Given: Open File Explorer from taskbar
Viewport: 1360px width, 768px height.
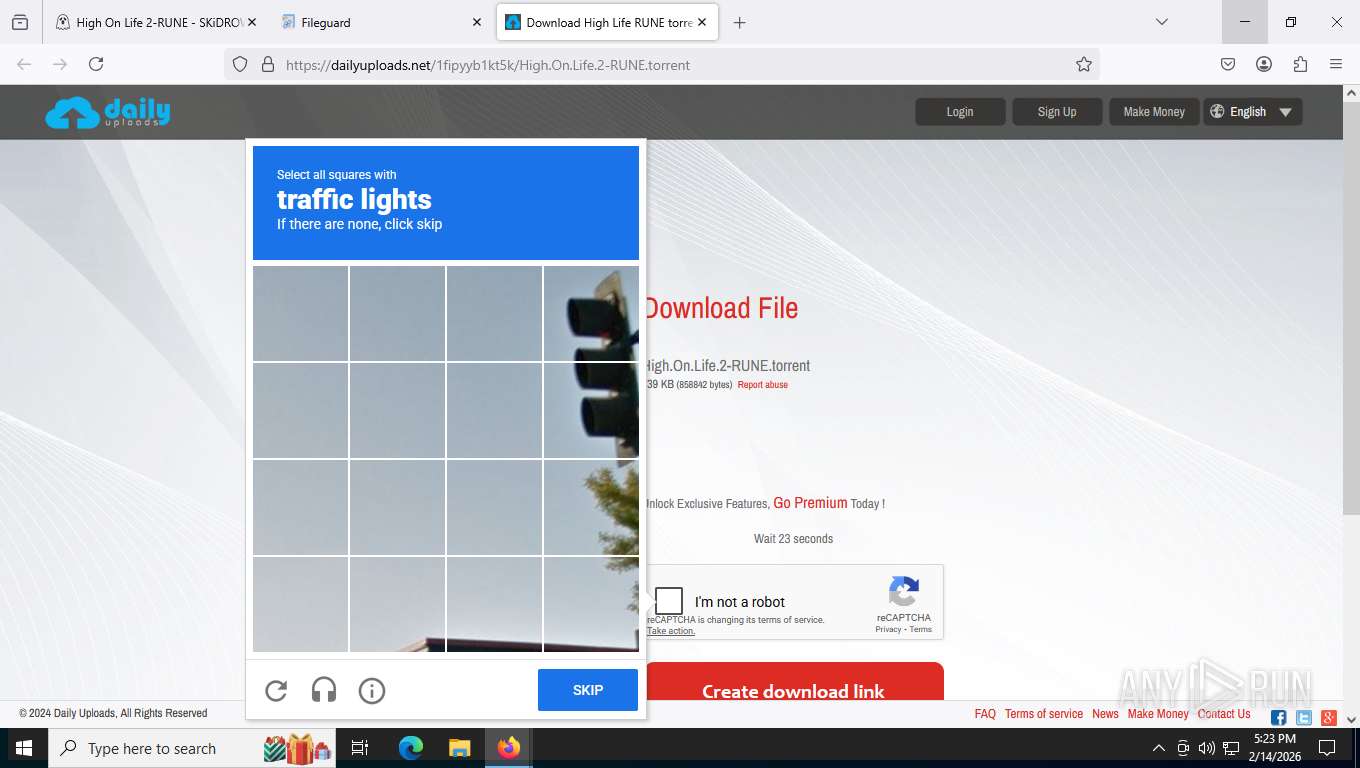Looking at the screenshot, I should click(459, 748).
